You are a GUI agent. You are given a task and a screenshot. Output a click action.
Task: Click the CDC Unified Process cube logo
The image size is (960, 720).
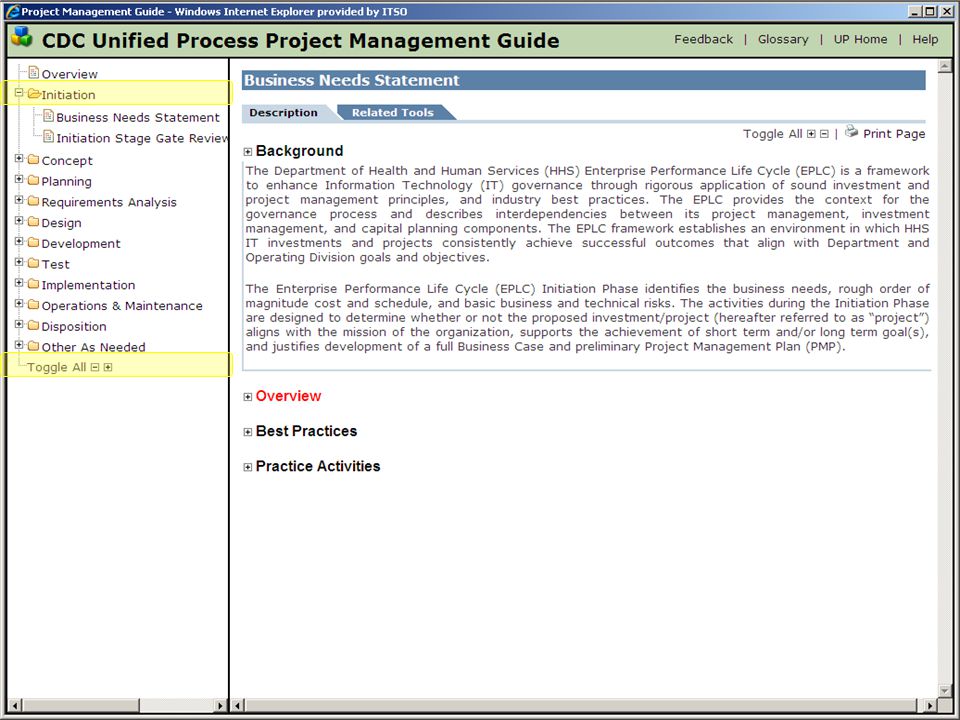pyautogui.click(x=22, y=37)
